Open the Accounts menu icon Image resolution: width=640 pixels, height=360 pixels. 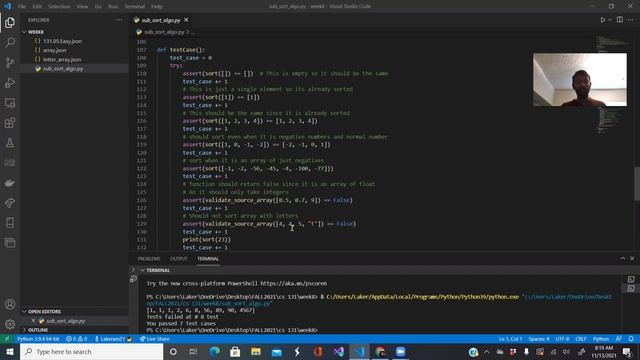10,304
